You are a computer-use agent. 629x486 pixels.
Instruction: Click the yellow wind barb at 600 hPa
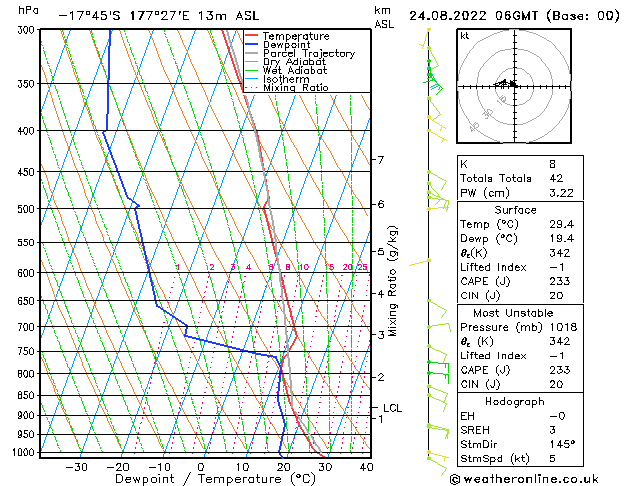420,263
